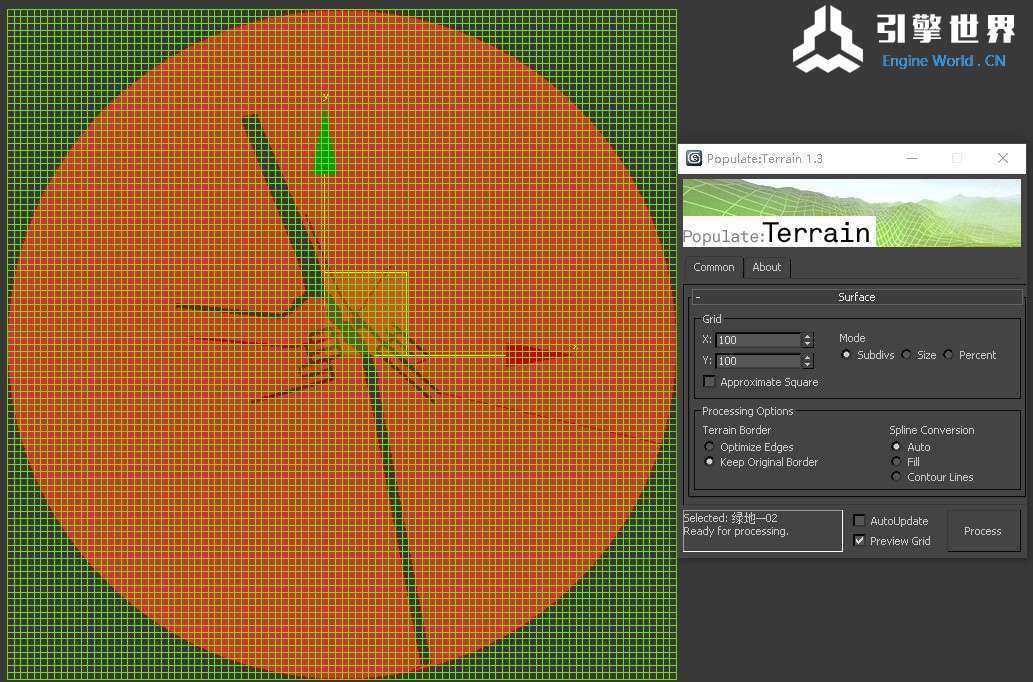Collapse the Surface rollout header
Image resolution: width=1033 pixels, height=682 pixels.
[856, 297]
